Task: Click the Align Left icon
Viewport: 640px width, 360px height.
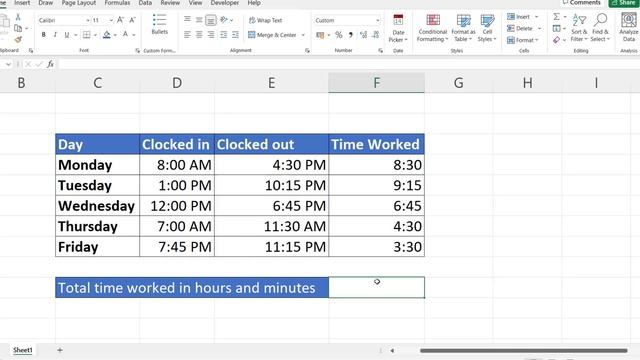Action: [187, 35]
